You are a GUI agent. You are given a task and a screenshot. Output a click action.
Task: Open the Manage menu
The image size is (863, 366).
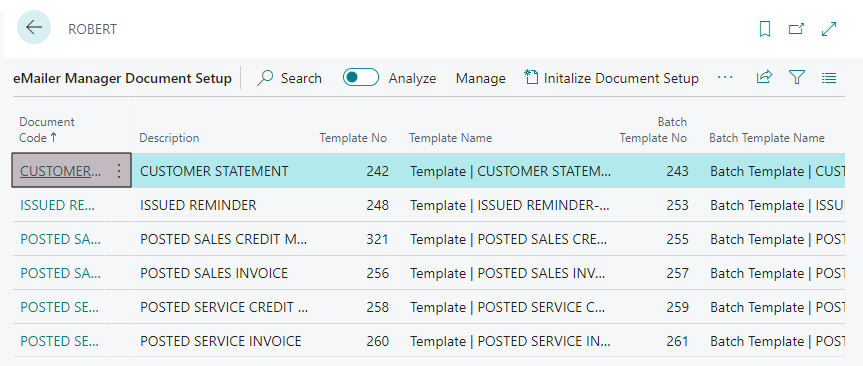click(x=480, y=79)
